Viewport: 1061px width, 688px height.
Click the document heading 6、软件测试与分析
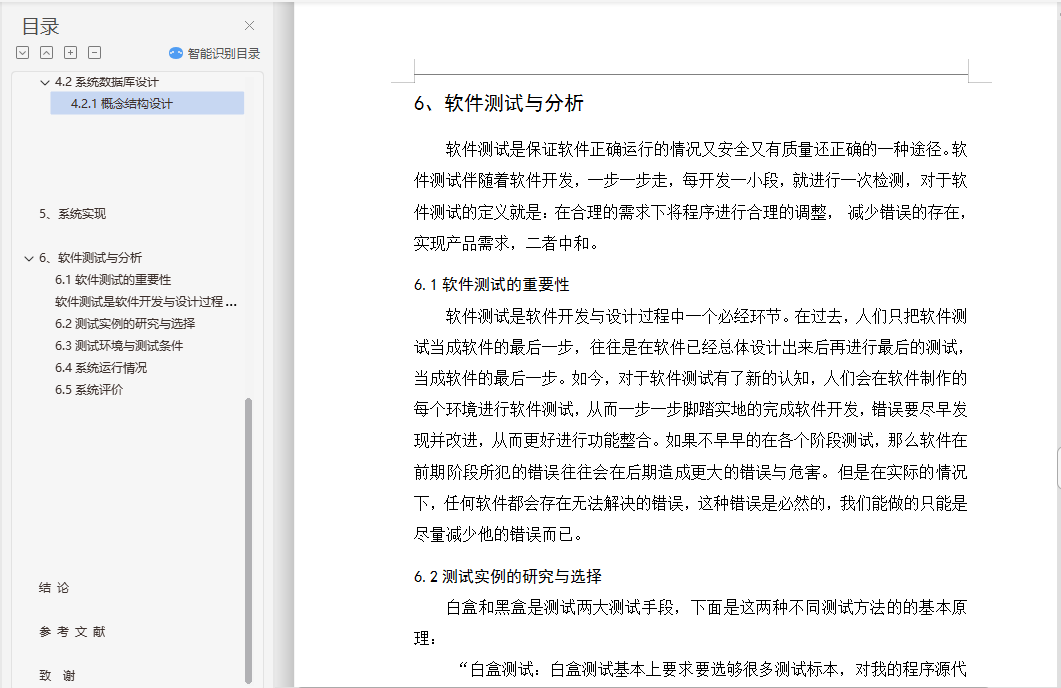tap(498, 104)
